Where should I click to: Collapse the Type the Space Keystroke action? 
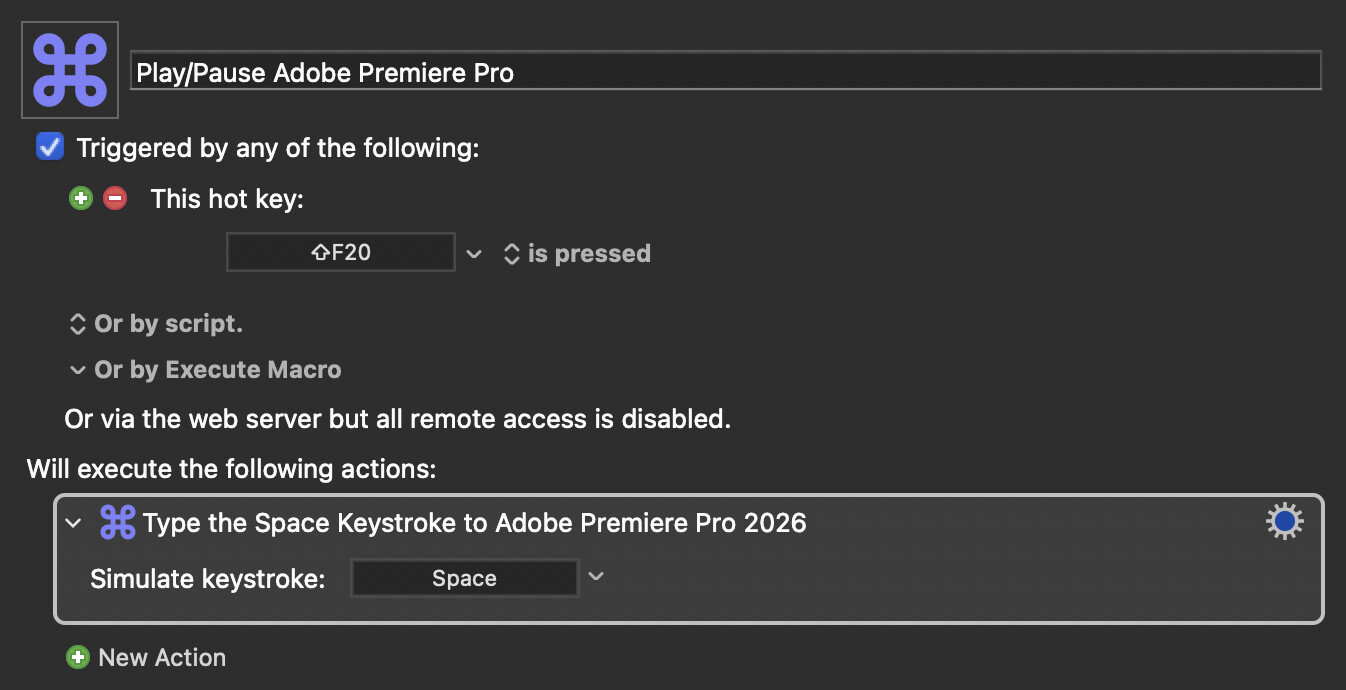pos(72,522)
